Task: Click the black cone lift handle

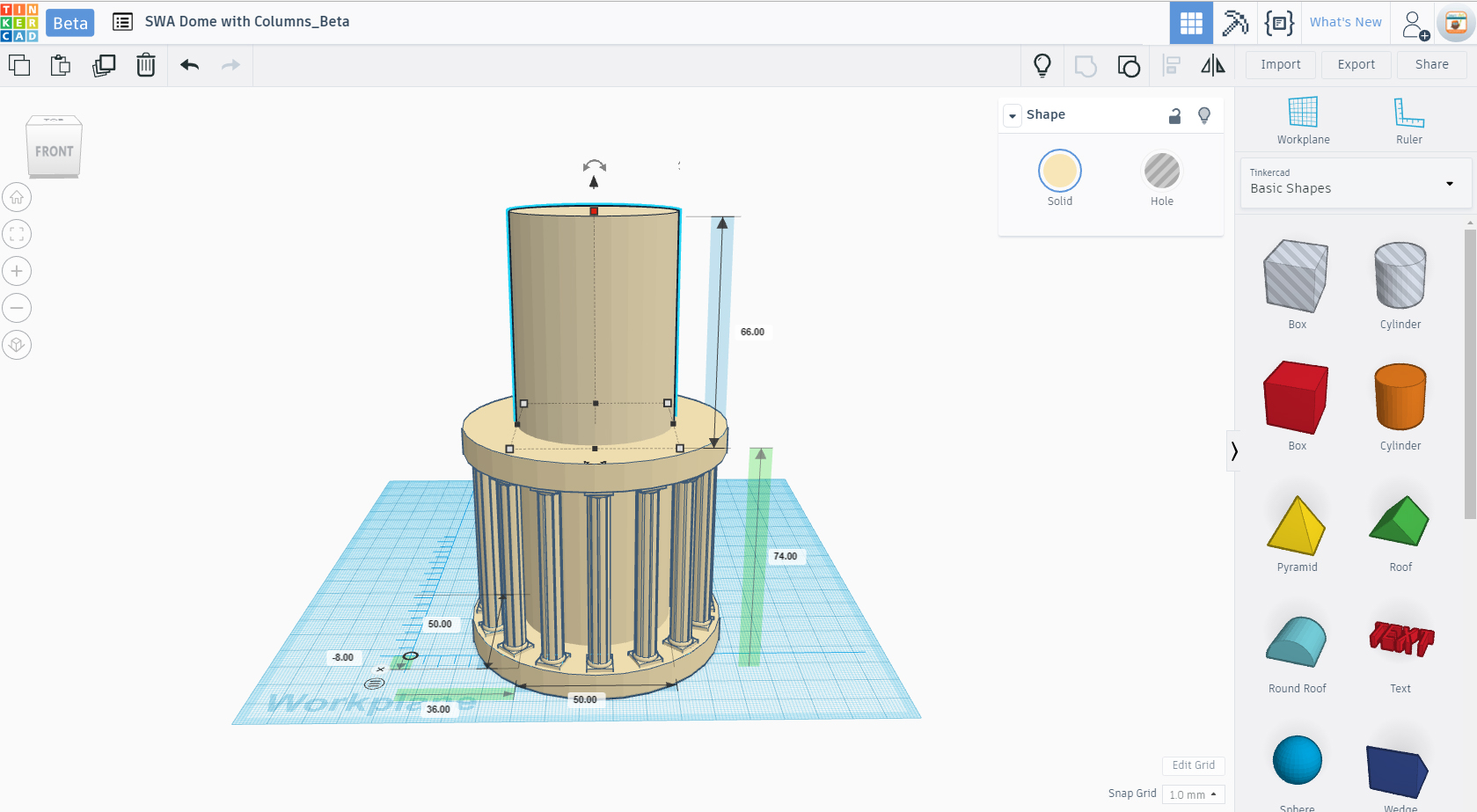Action: pyautogui.click(x=594, y=182)
